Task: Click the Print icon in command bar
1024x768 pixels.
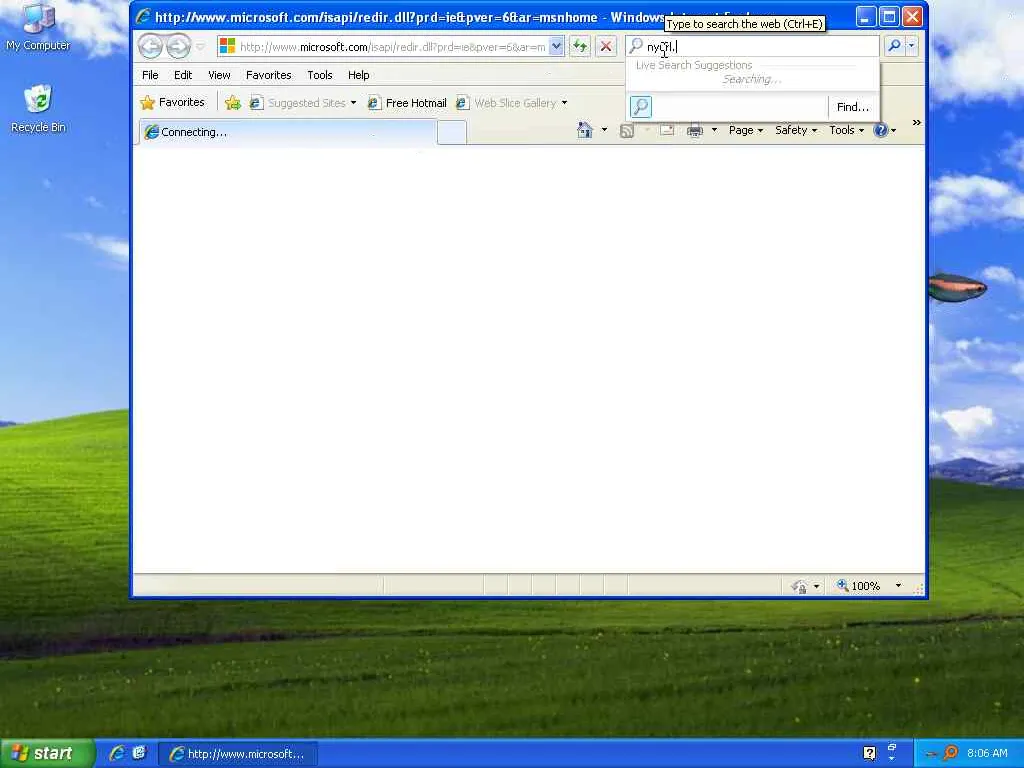Action: tap(695, 131)
